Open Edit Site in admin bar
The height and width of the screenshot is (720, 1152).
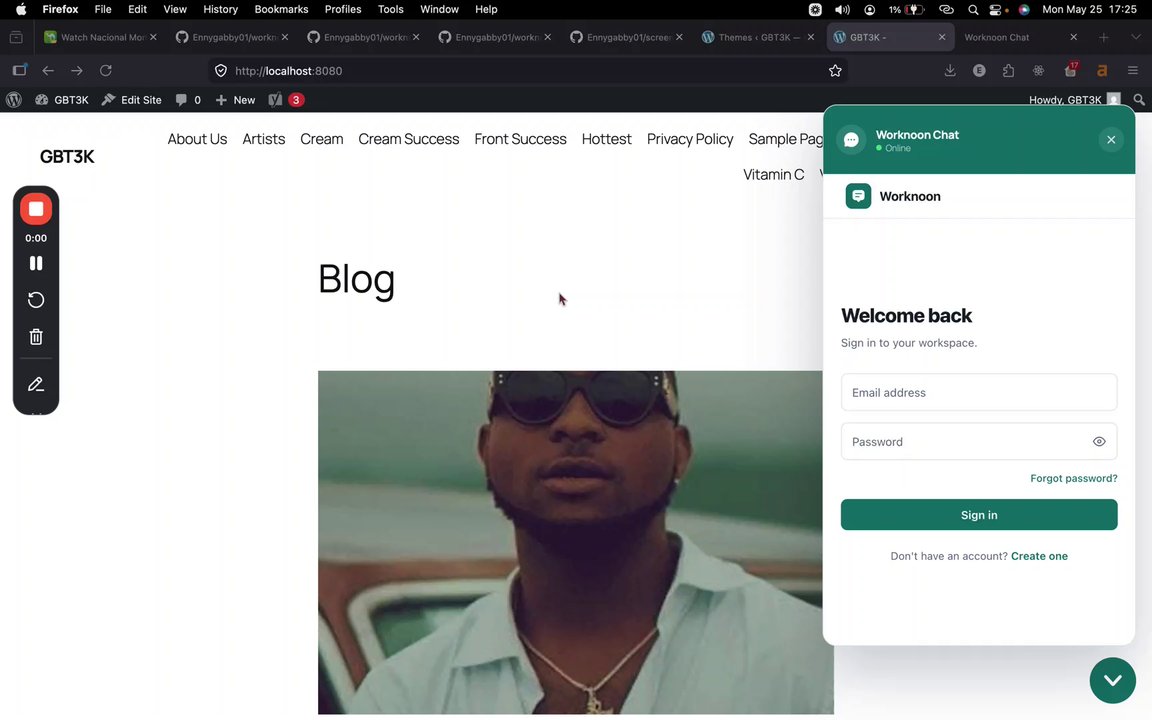(132, 100)
